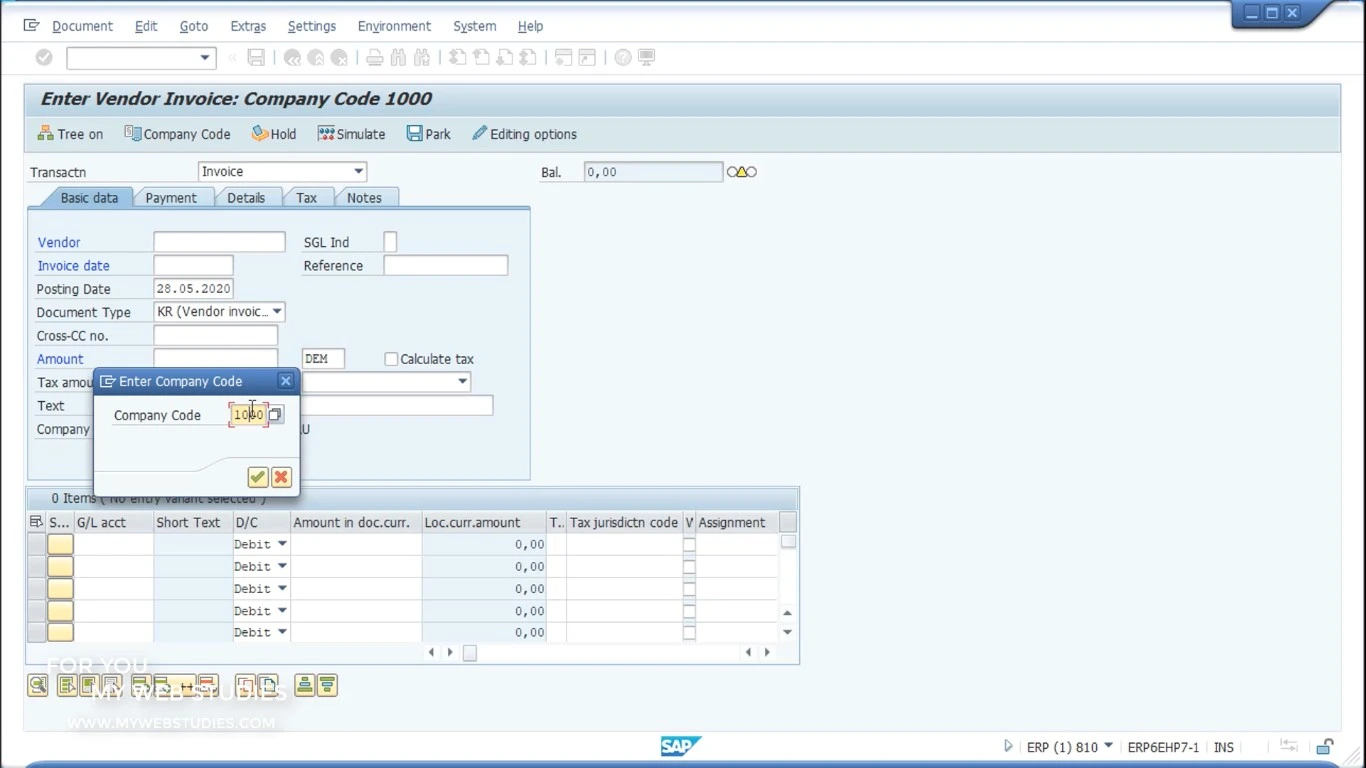Viewport: 1366px width, 768px height.
Task: Tick the V checkbox in first item row
Action: 689,544
